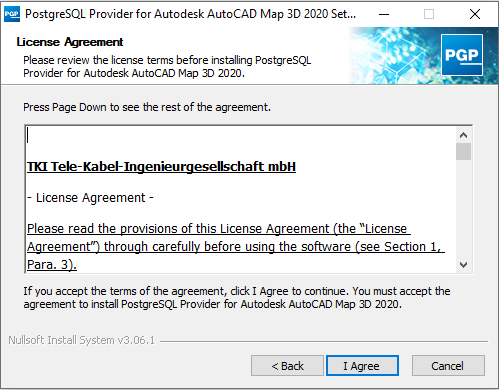Click the scrollbar down arrow
The width and height of the screenshot is (499, 390).
463,265
